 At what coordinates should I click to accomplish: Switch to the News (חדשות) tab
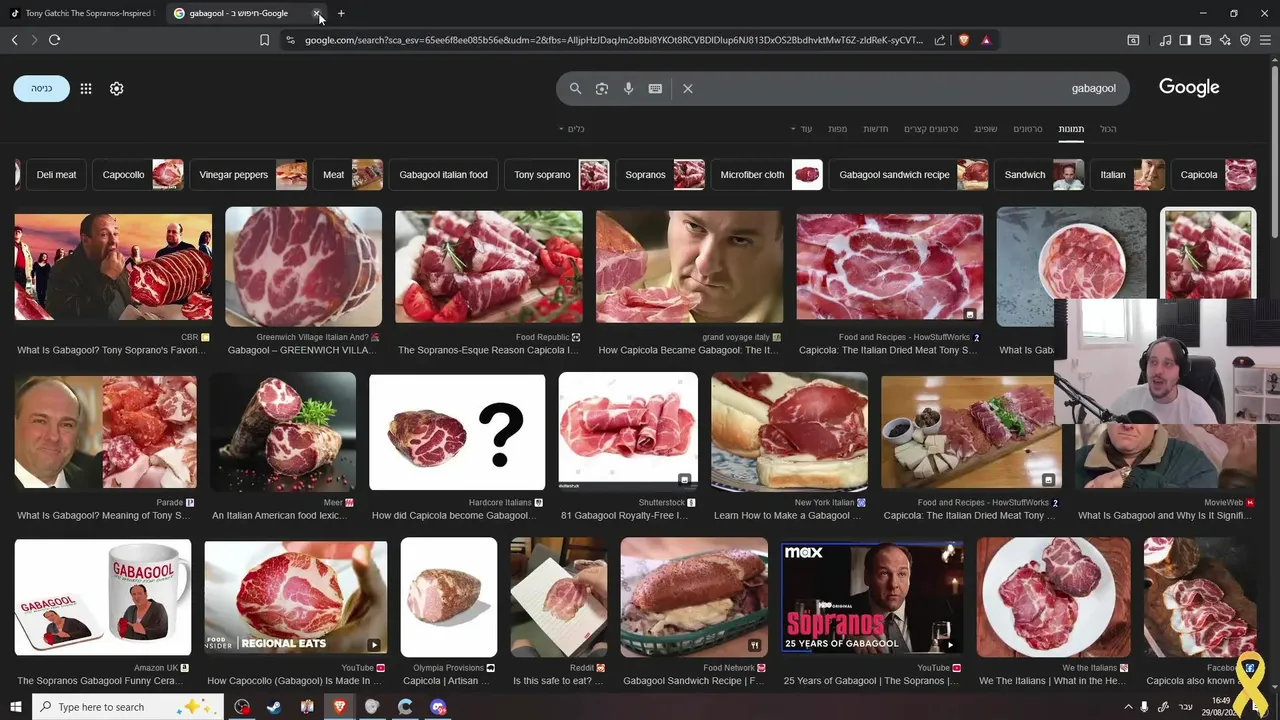point(876,129)
